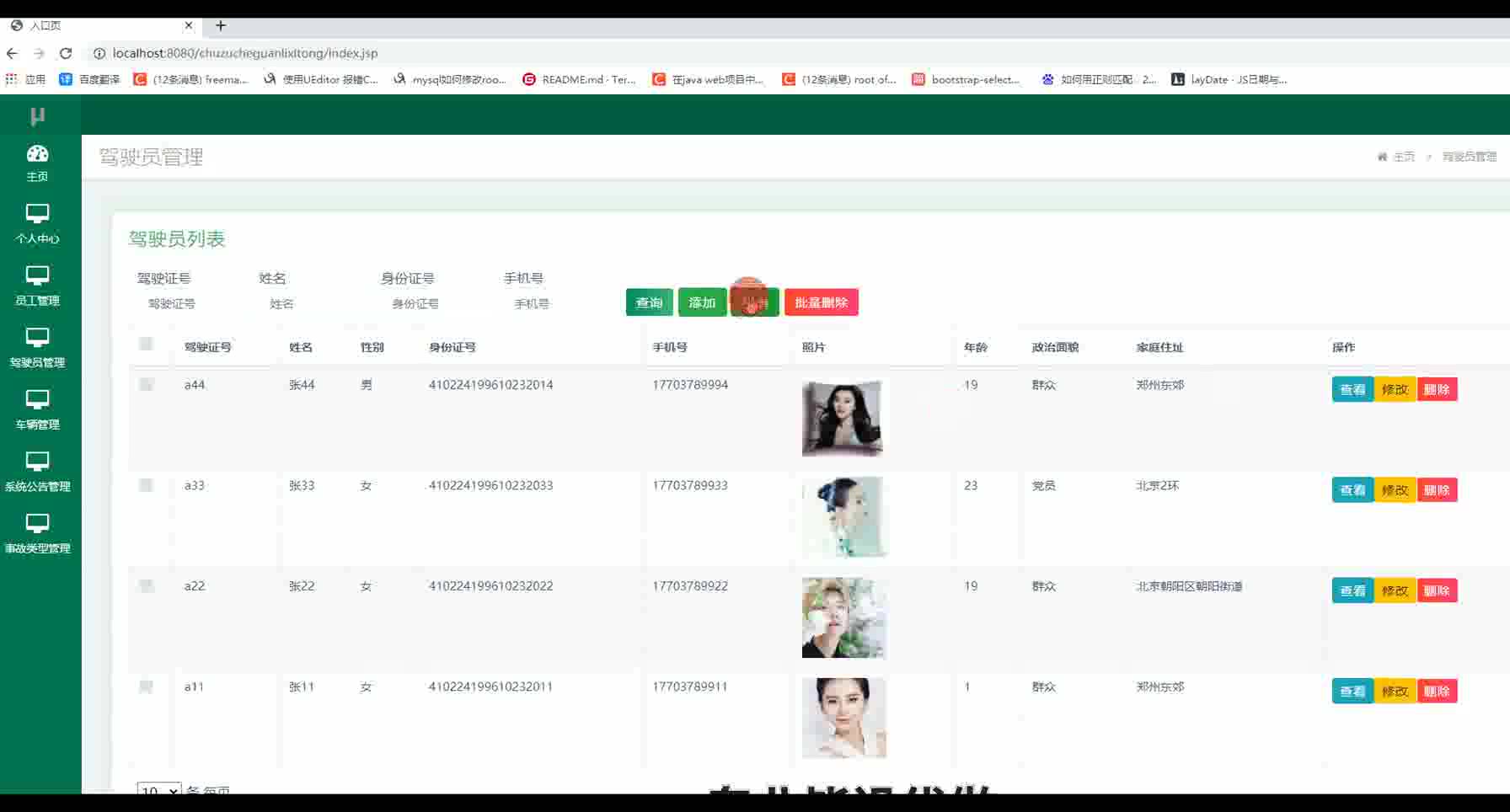The height and width of the screenshot is (812, 1510).
Task: Click 删除 for driver 张44
Action: click(x=1437, y=389)
